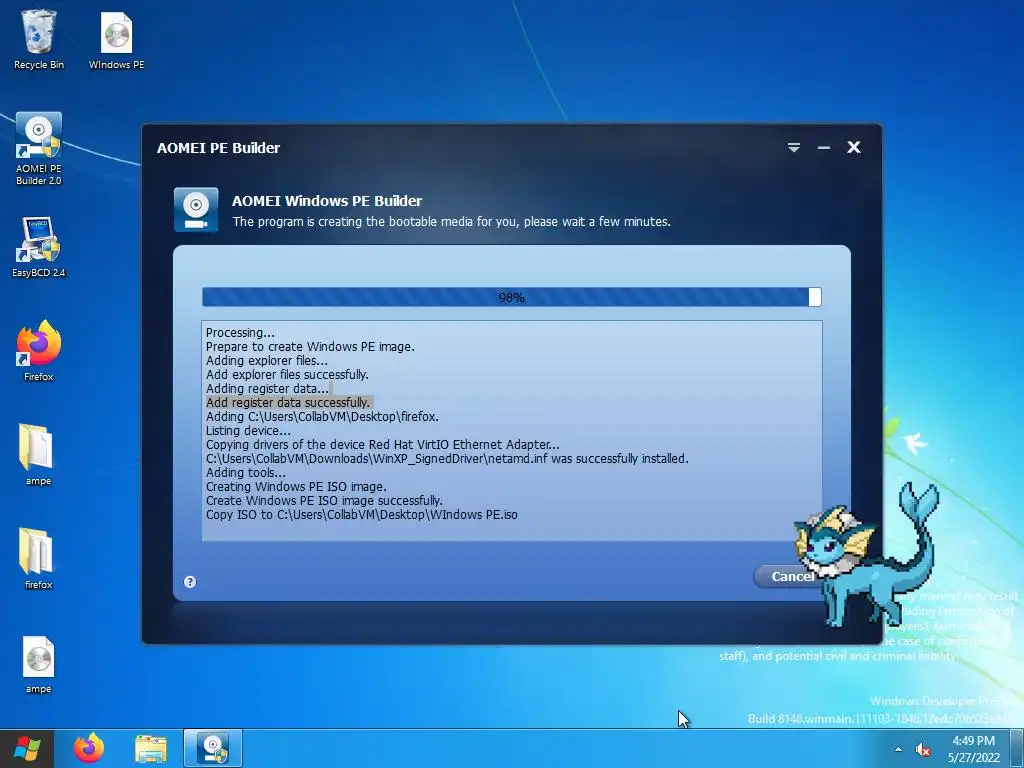This screenshot has width=1024, height=768.
Task: Click the muted volume tray icon
Action: pos(923,749)
